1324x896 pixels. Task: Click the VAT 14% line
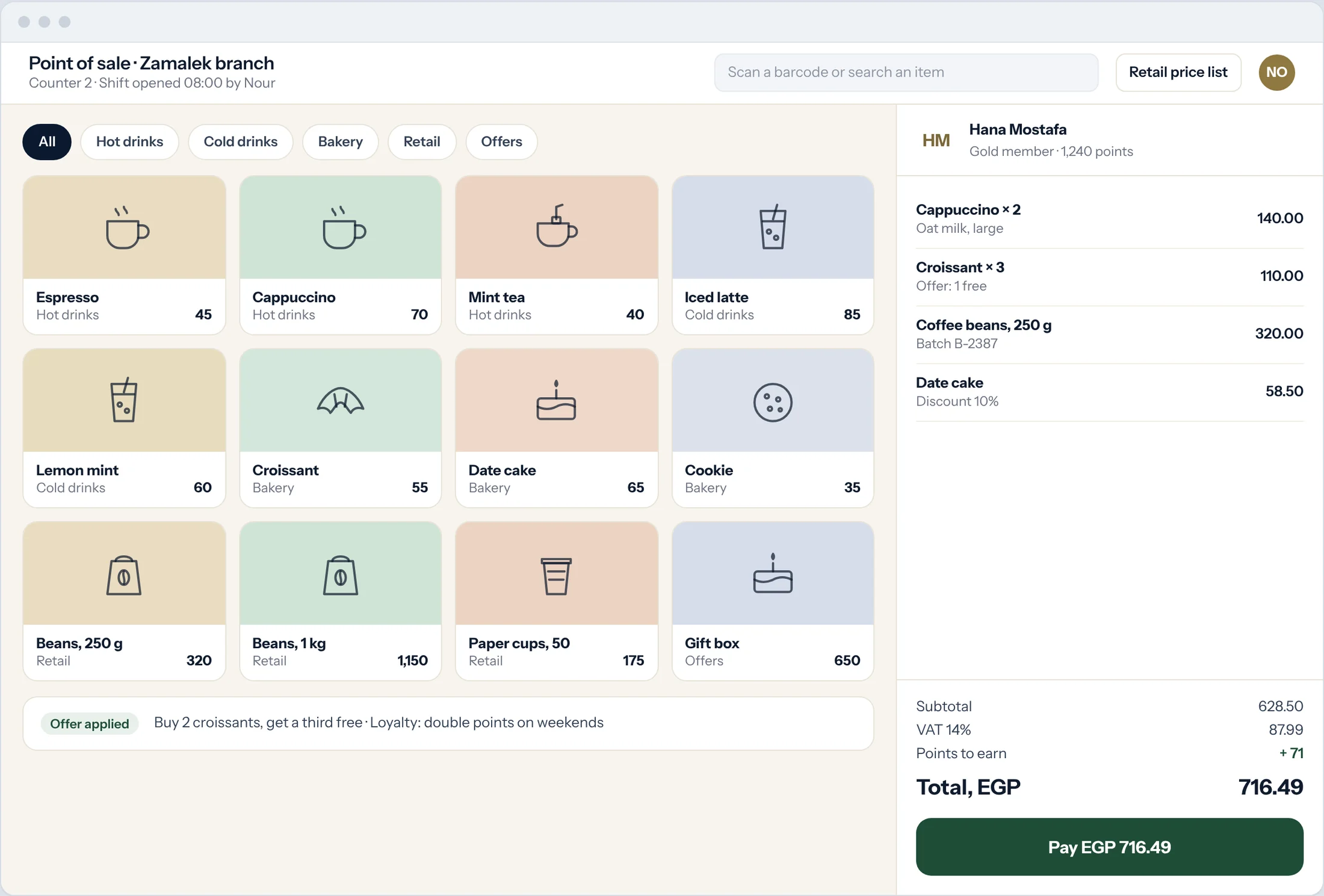[1109, 730]
